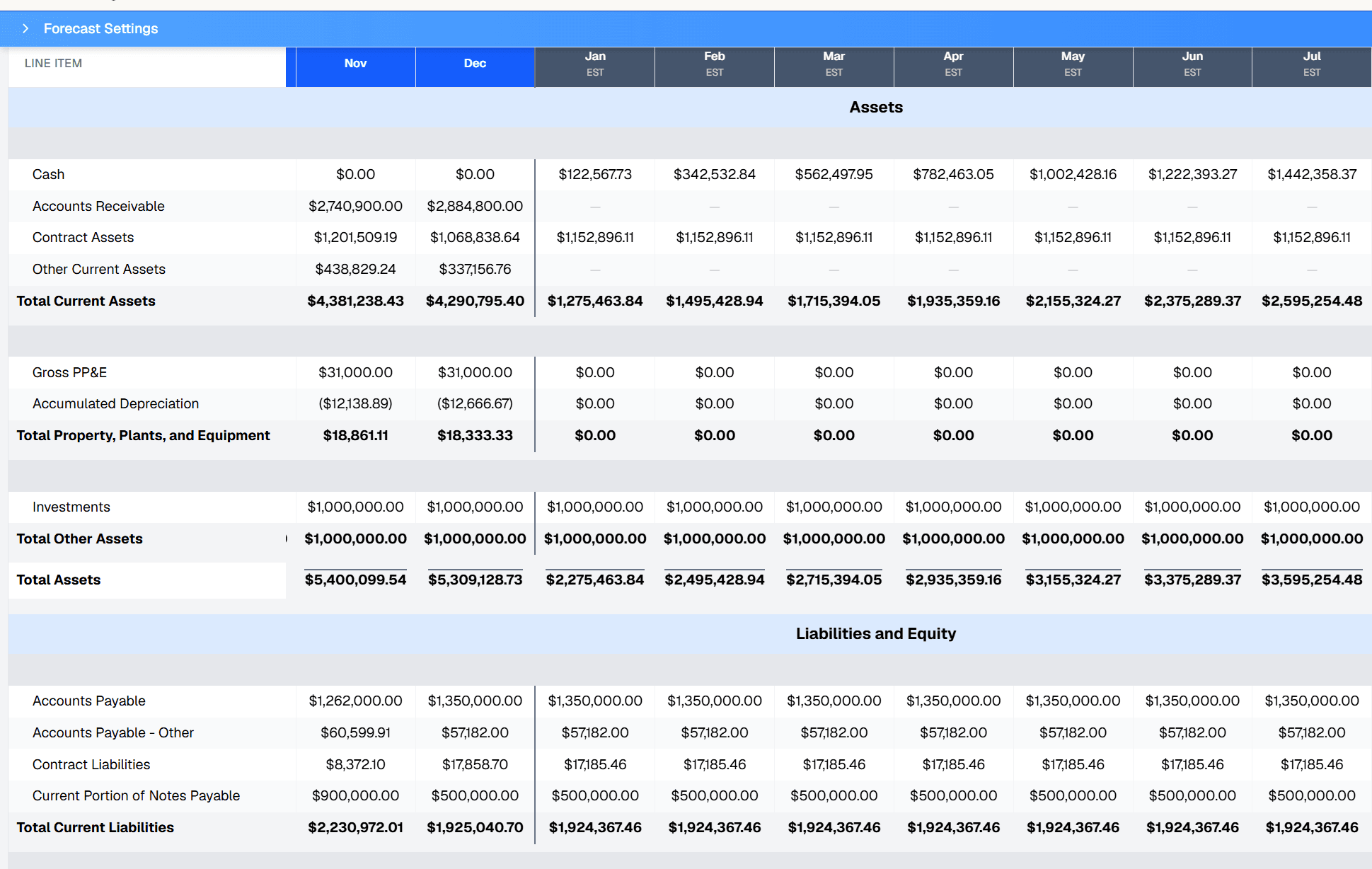Screen dimensions: 1372x869
Task: Select the Contract Assets row label
Action: [x=83, y=237]
